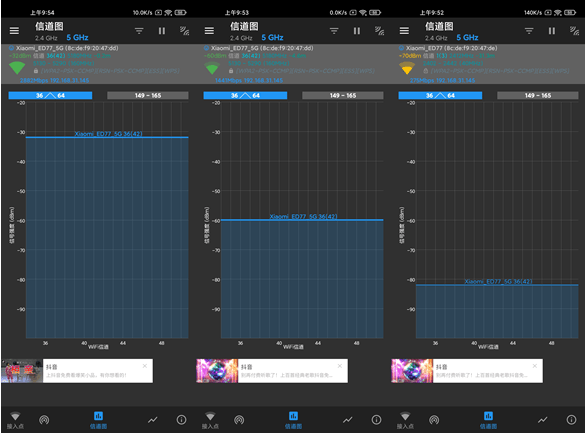Image resolution: width=585 pixels, height=434 pixels.
Task: Tap battery icon in 9:52 status bar
Action: [570, 13]
